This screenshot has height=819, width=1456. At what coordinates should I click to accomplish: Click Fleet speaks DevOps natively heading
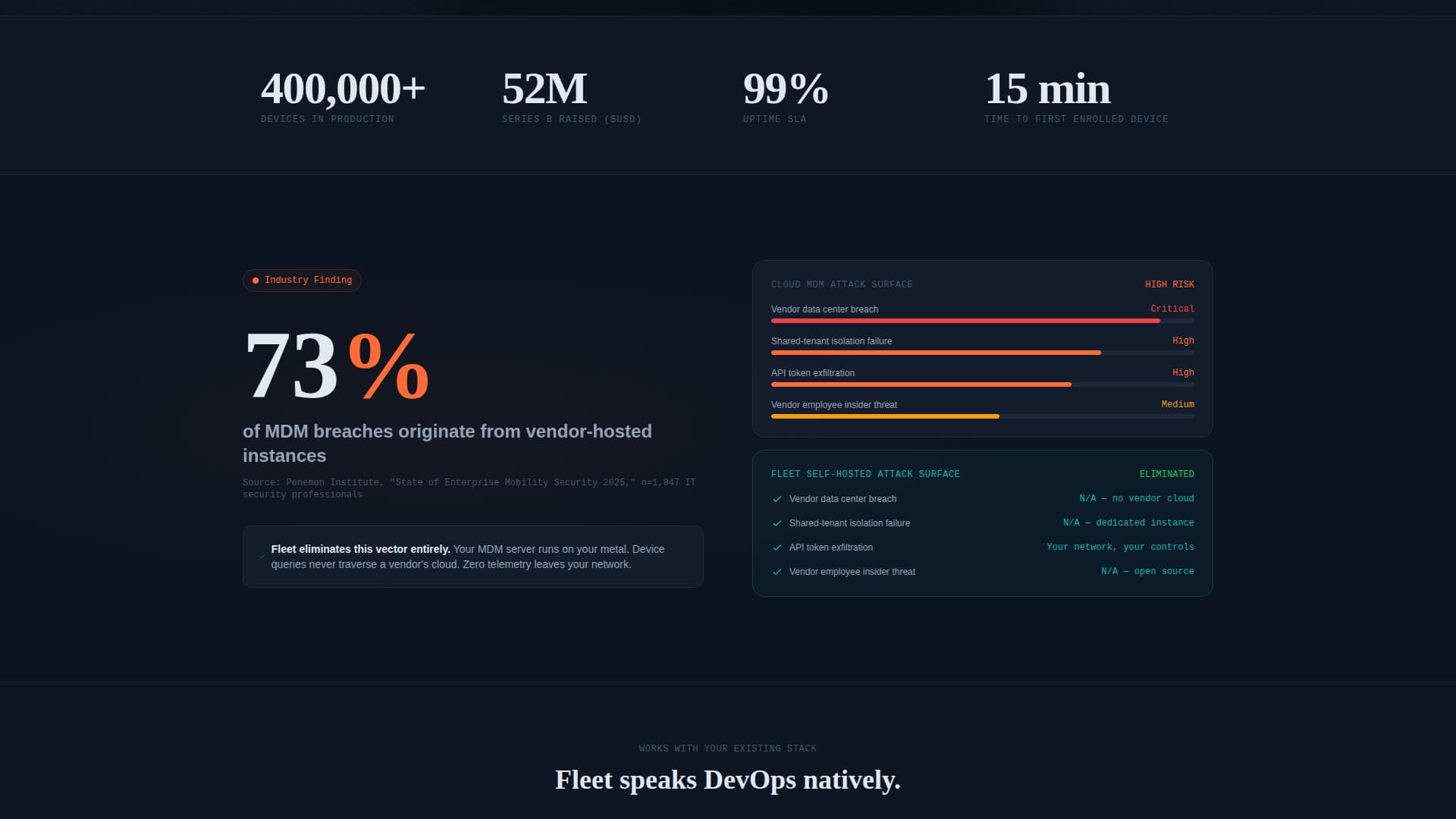(x=728, y=780)
